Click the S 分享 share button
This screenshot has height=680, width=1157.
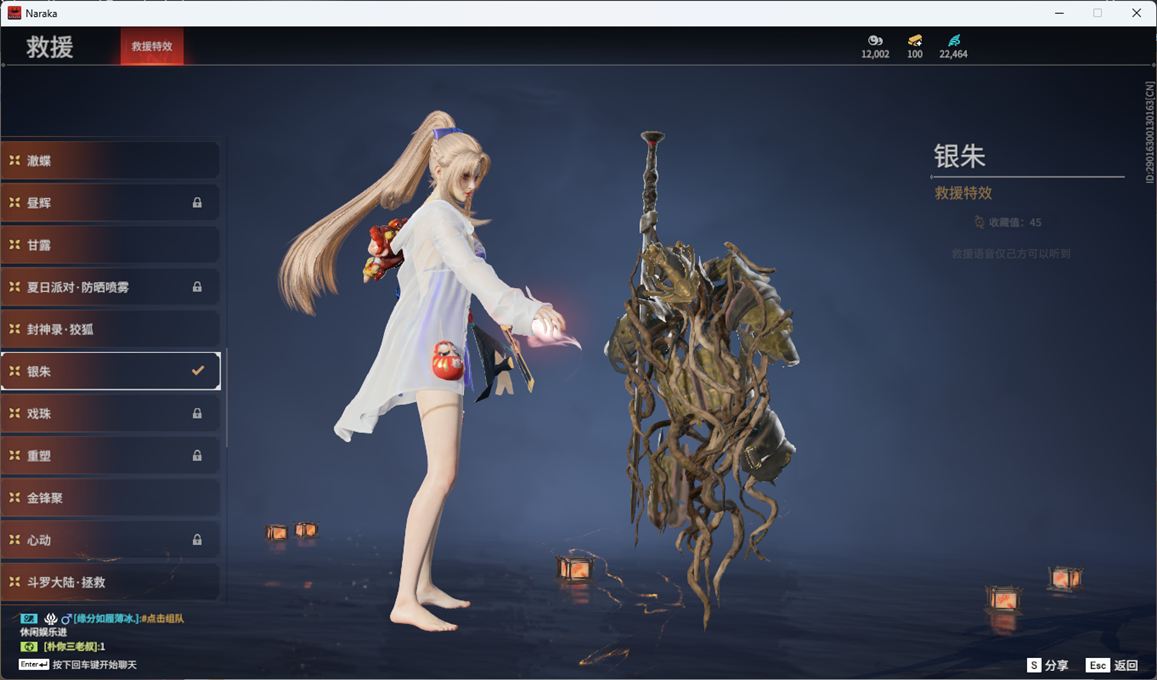(x=1047, y=665)
